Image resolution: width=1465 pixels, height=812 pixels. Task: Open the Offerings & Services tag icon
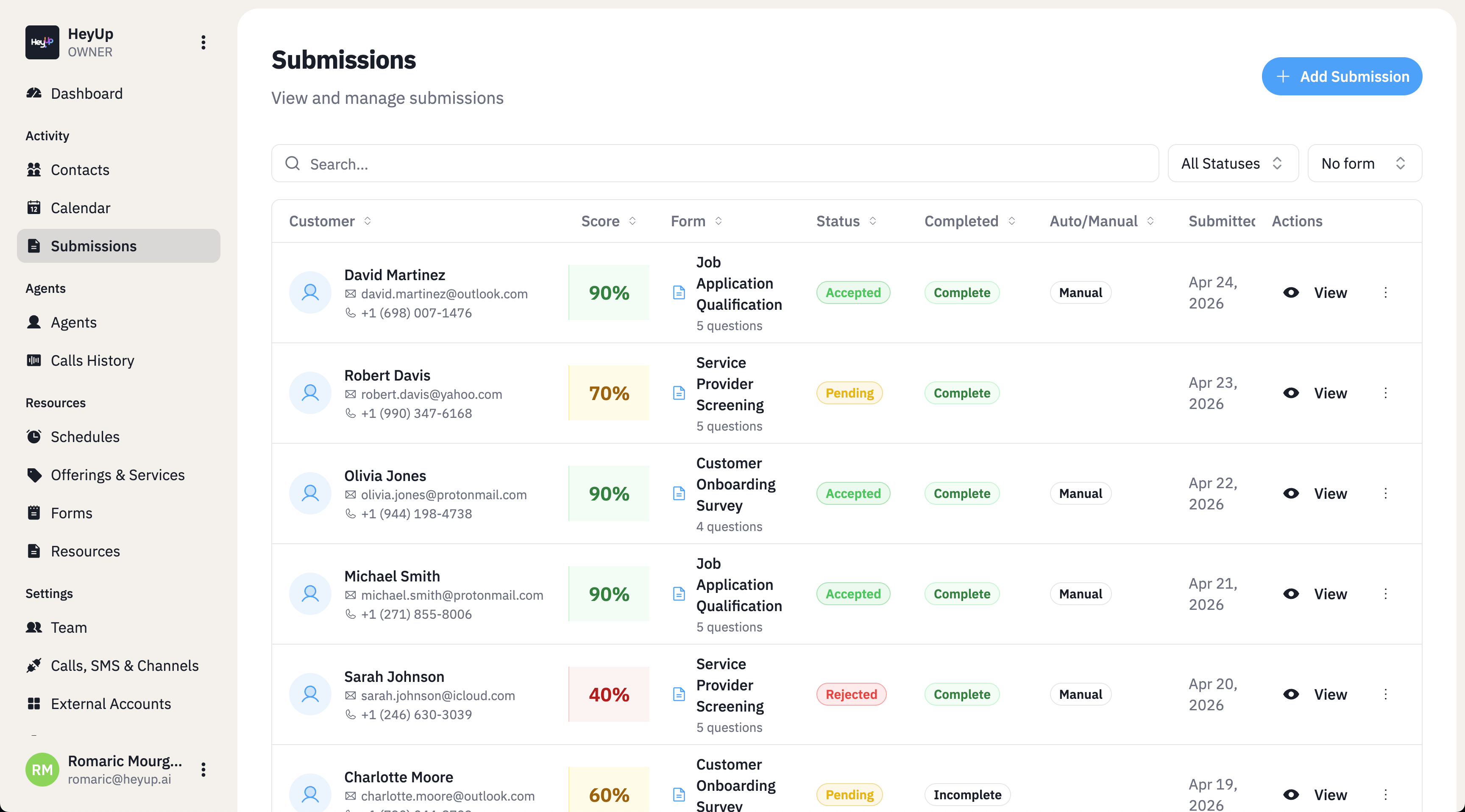pos(35,474)
